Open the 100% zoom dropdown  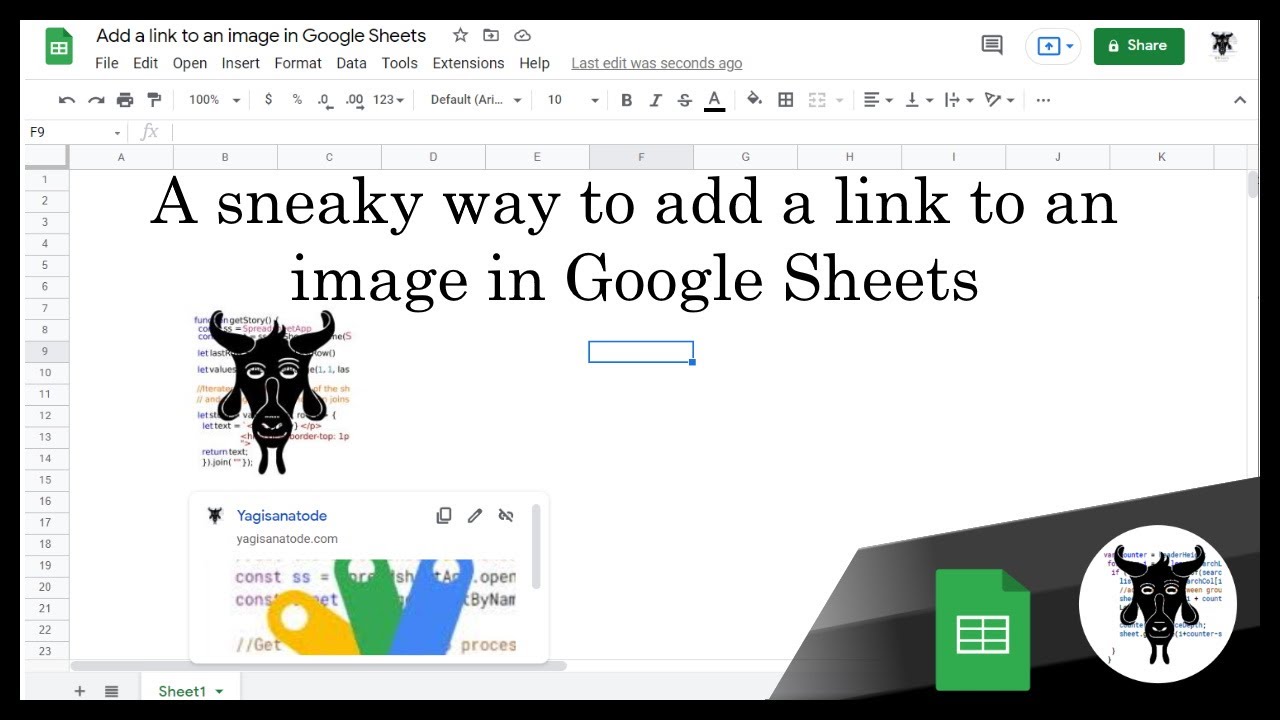(x=214, y=100)
